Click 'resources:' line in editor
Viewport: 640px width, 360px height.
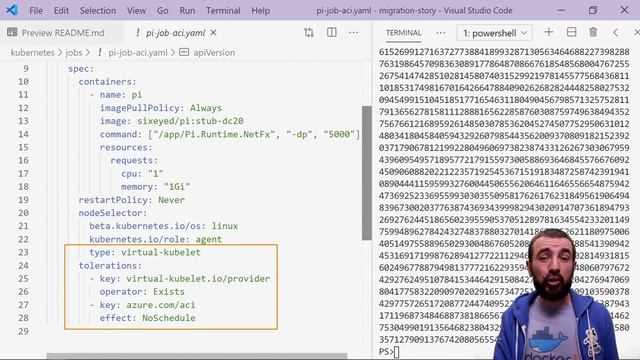(126, 147)
